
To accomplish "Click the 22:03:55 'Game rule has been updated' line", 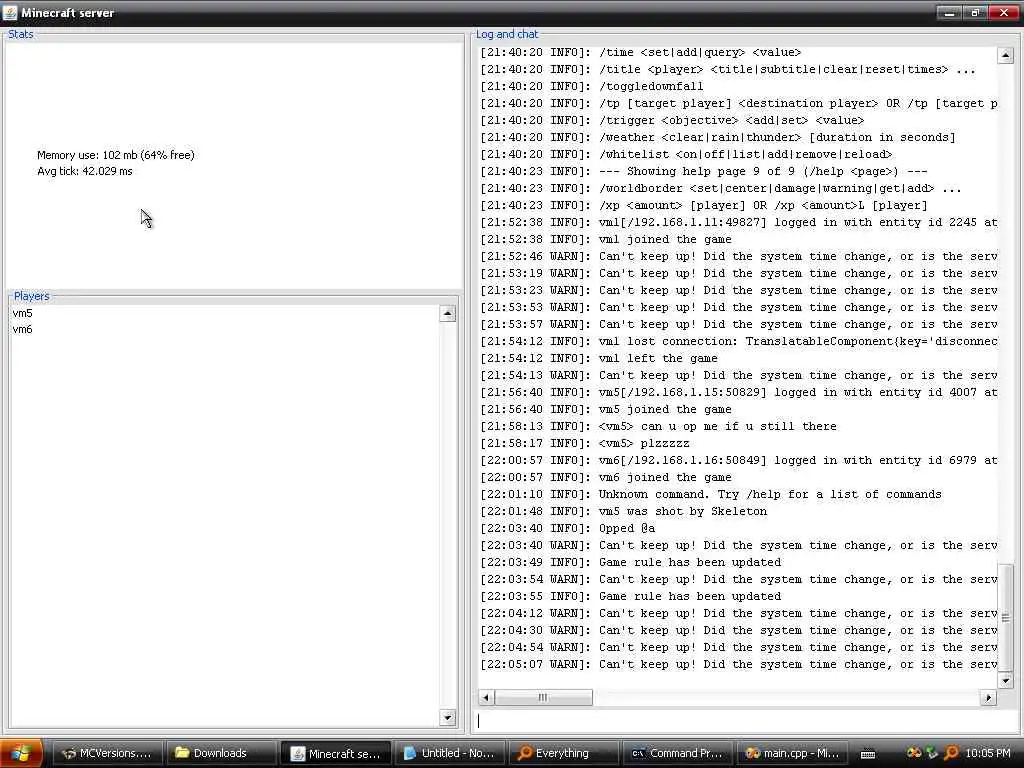I will [x=630, y=596].
